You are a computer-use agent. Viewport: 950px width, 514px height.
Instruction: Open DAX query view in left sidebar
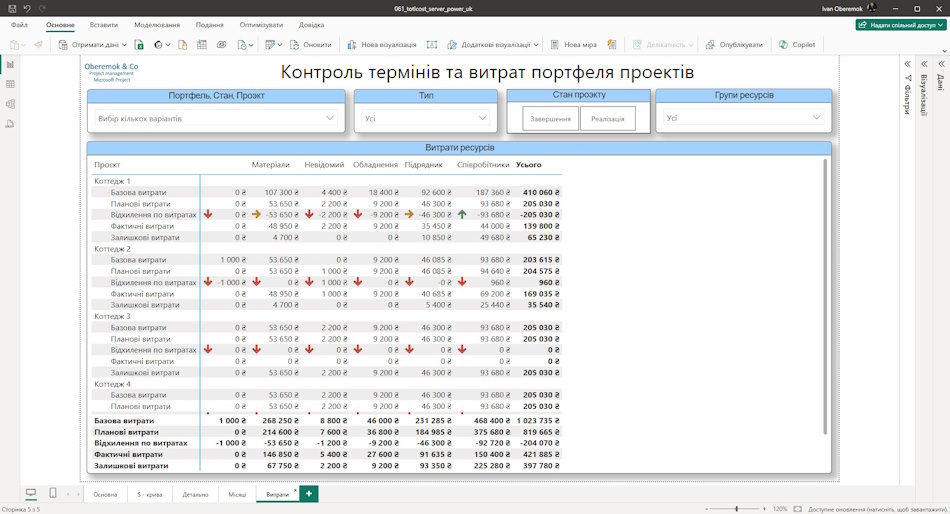pyautogui.click(x=10, y=124)
